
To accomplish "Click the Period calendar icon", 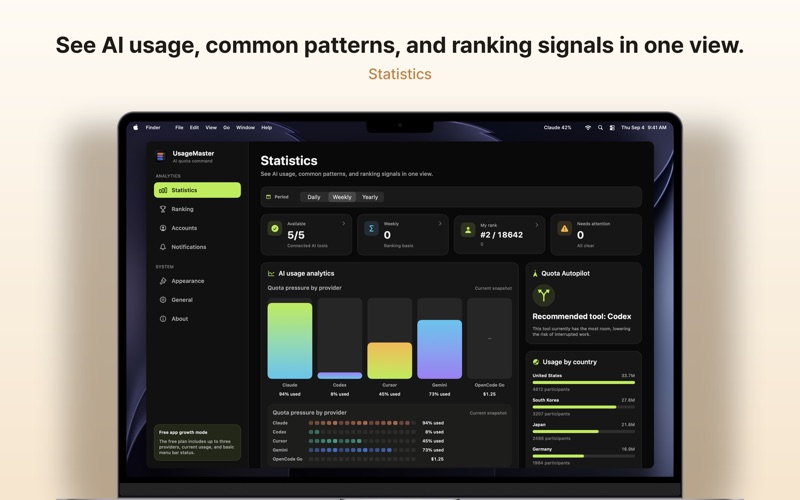I will (x=268, y=197).
